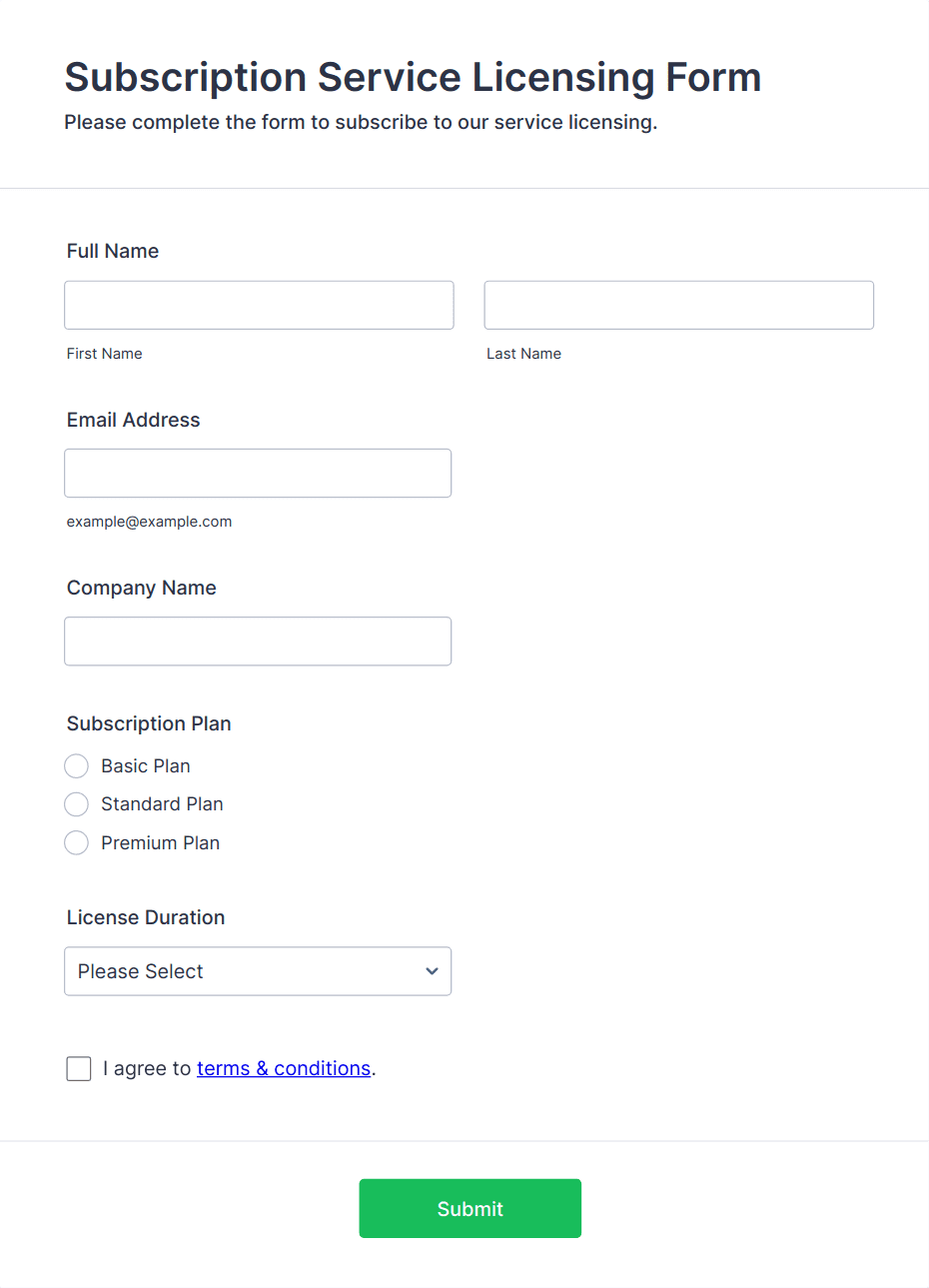This screenshot has height=1288, width=929.
Task: Click the "Subscription Plan" section label
Action: [149, 723]
